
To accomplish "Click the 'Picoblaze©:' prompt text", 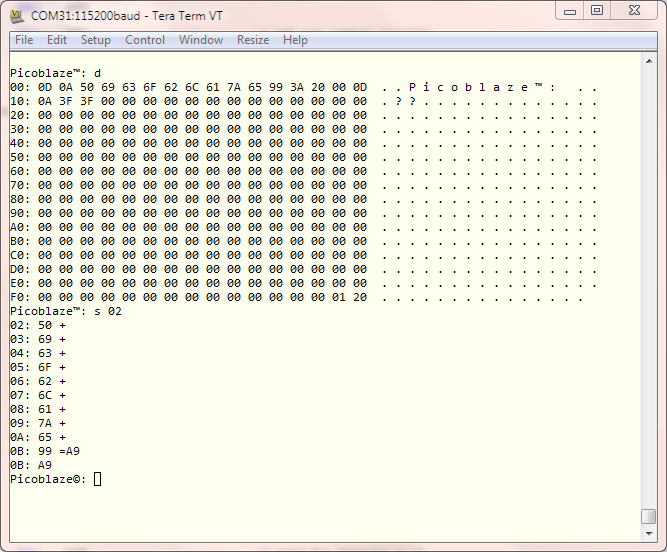I will [x=48, y=479].
